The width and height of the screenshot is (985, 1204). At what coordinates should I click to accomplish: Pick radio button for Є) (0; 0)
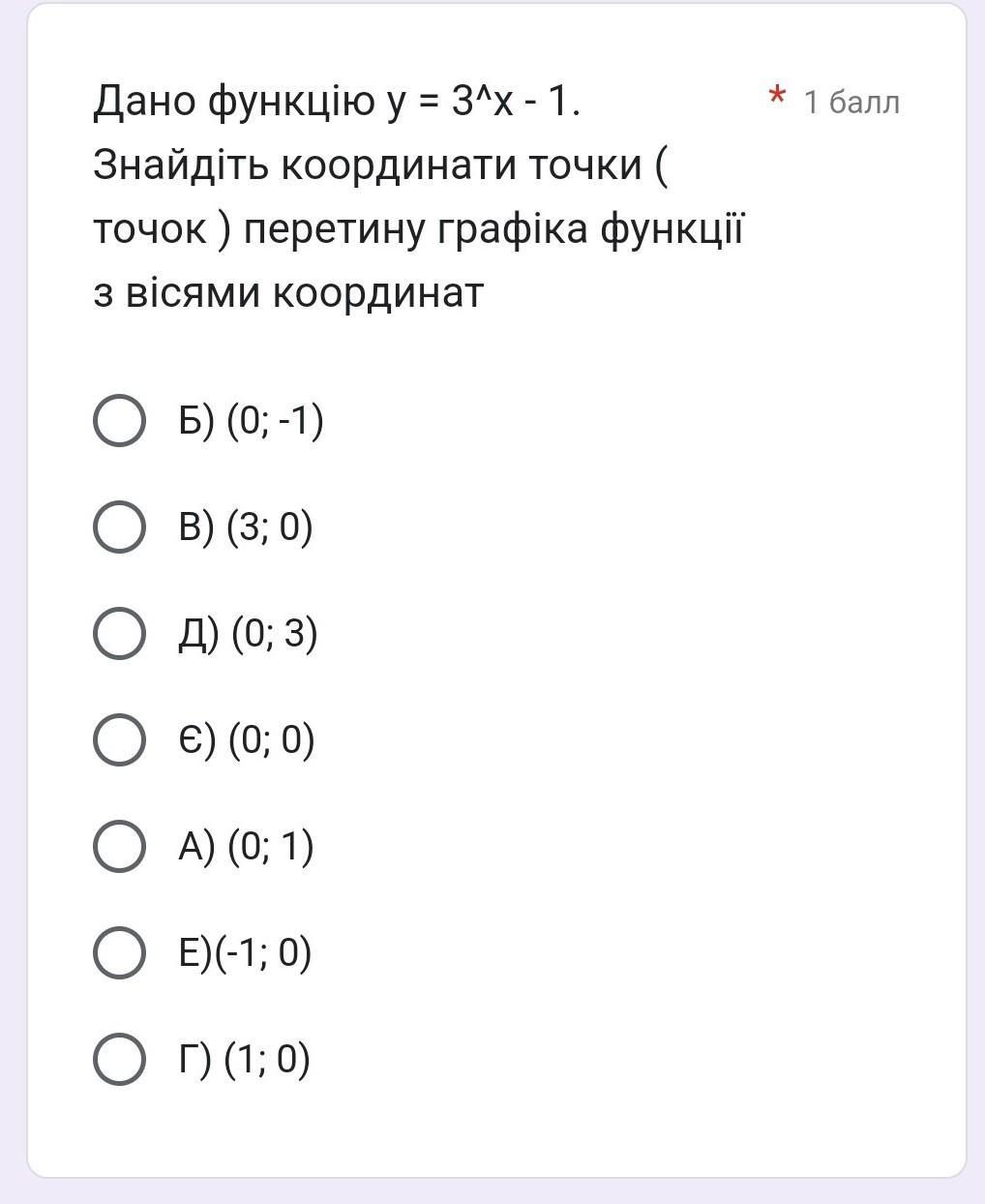coord(119,740)
